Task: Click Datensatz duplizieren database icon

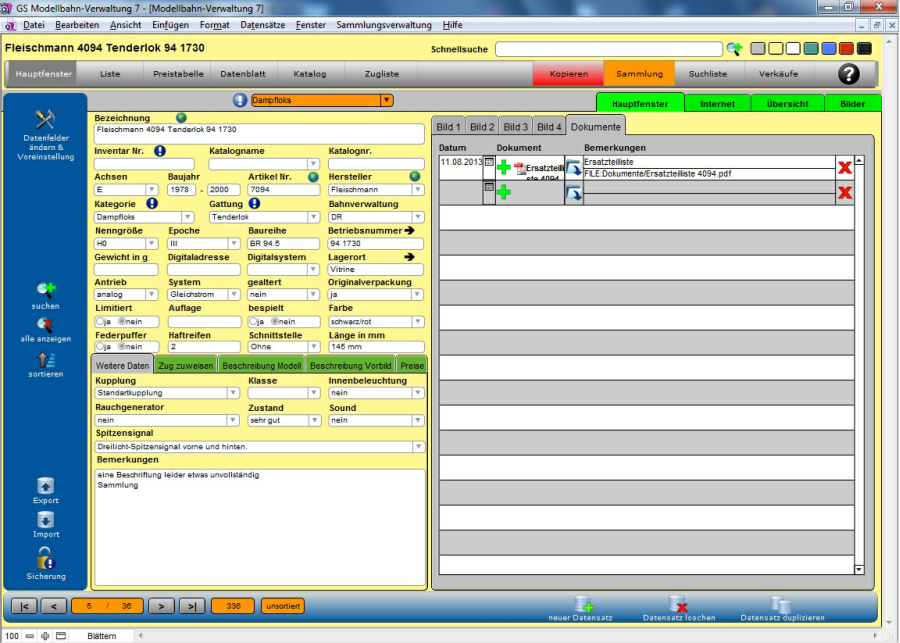Action: coord(781,604)
